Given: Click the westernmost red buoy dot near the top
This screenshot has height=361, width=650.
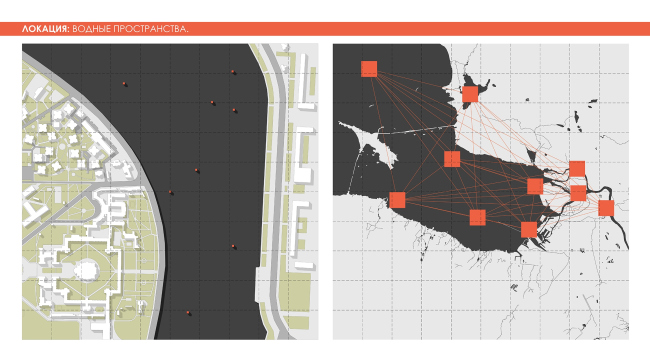Looking at the screenshot, I should 124,84.
